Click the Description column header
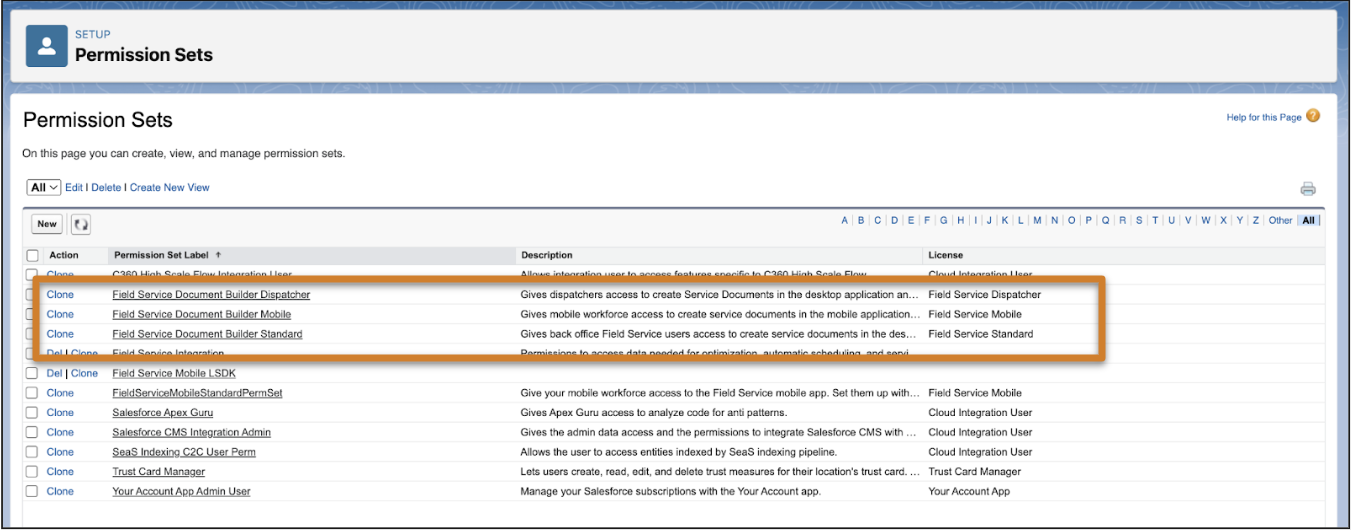Image resolution: width=1352 pixels, height=530 pixels. 547,255
